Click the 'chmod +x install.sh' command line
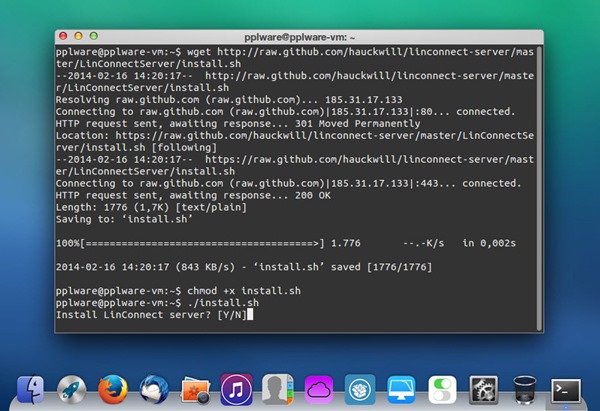The width and height of the screenshot is (600, 411). 178,291
